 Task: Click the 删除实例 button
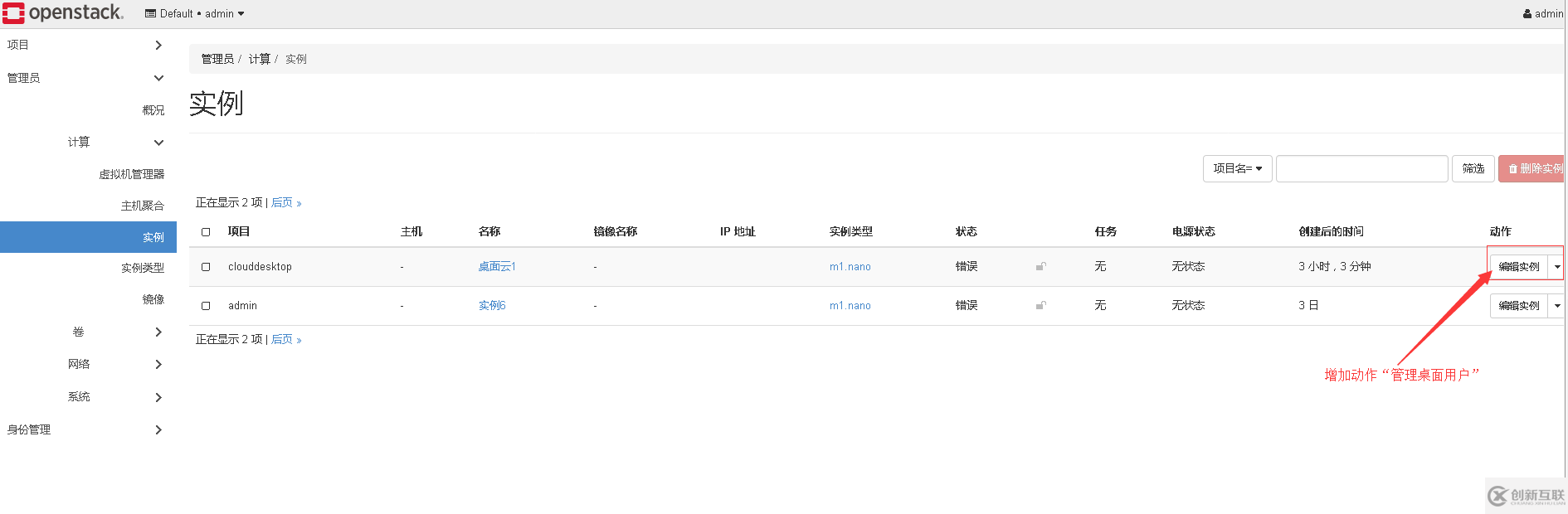[1531, 168]
